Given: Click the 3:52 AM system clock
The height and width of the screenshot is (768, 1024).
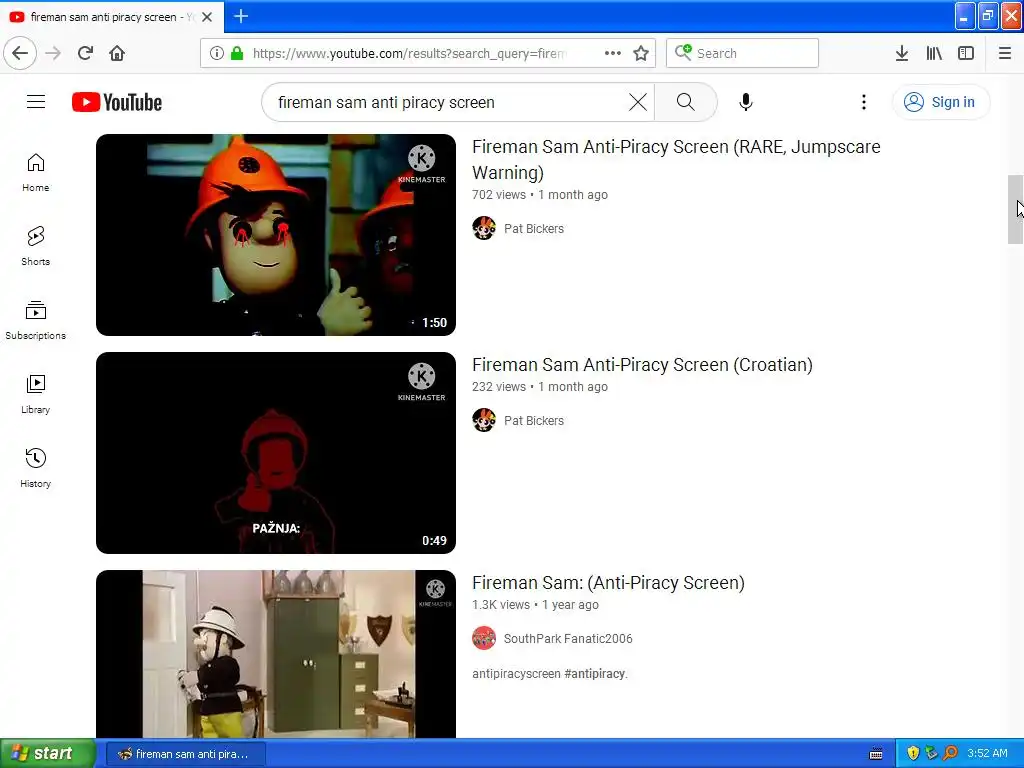Looking at the screenshot, I should tap(987, 753).
